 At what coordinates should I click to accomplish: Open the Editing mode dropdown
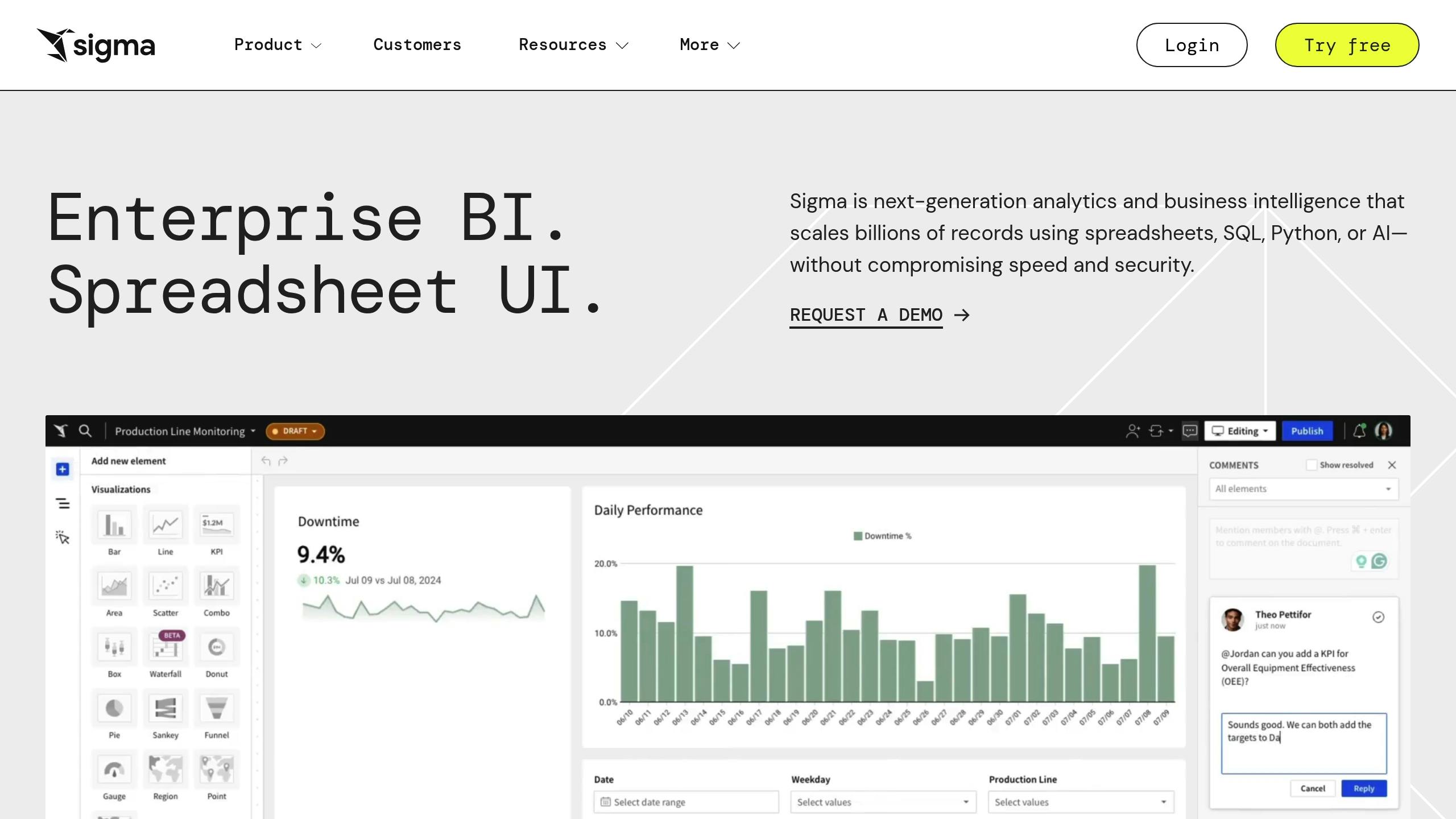pyautogui.click(x=1240, y=431)
